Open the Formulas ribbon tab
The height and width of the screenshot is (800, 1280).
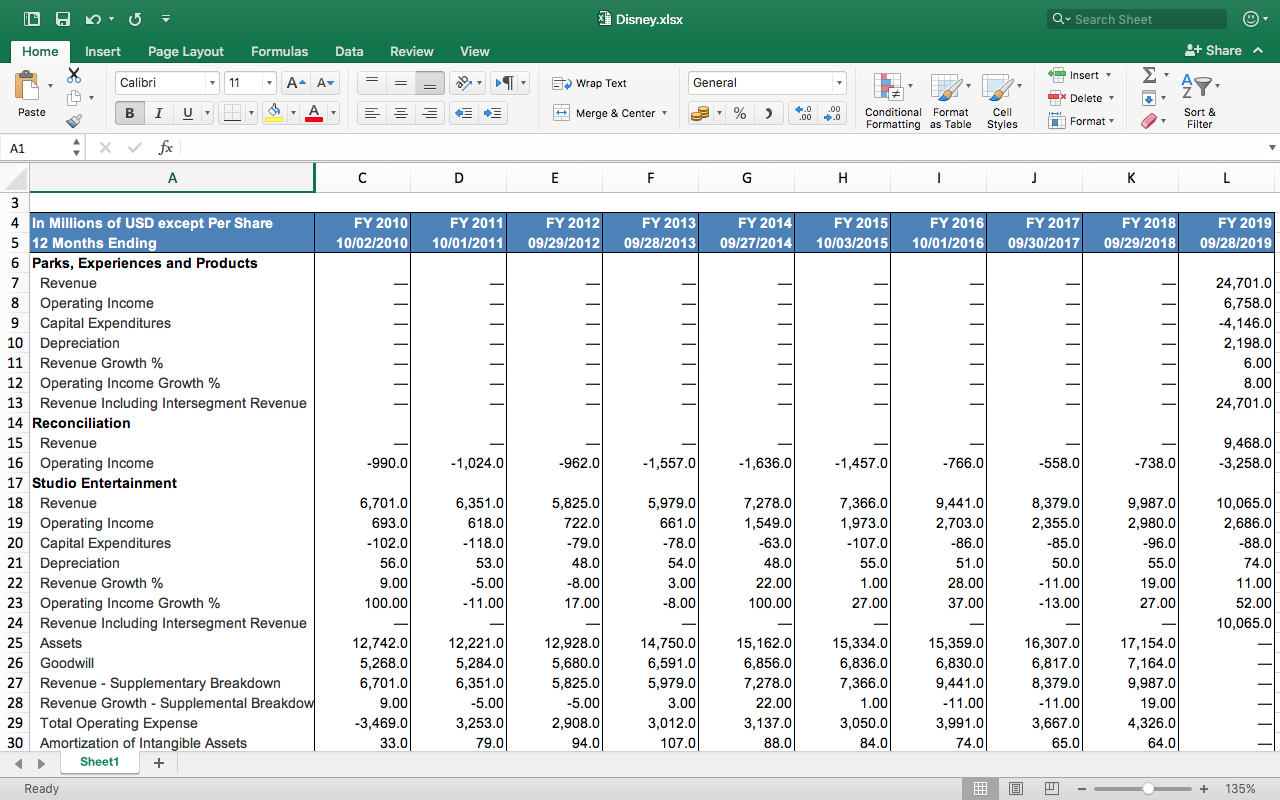coord(279,51)
